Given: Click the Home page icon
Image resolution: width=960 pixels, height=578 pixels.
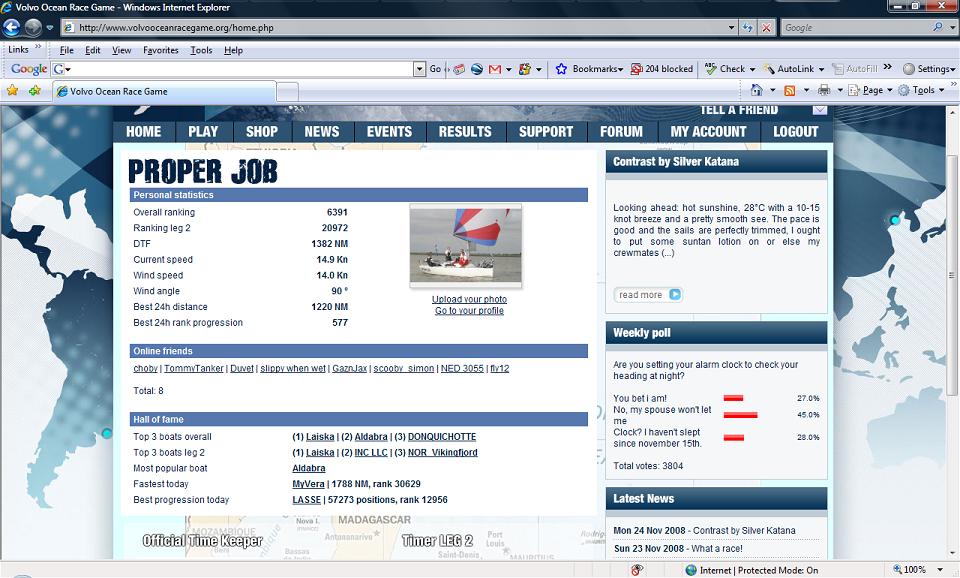Looking at the screenshot, I should [757, 91].
